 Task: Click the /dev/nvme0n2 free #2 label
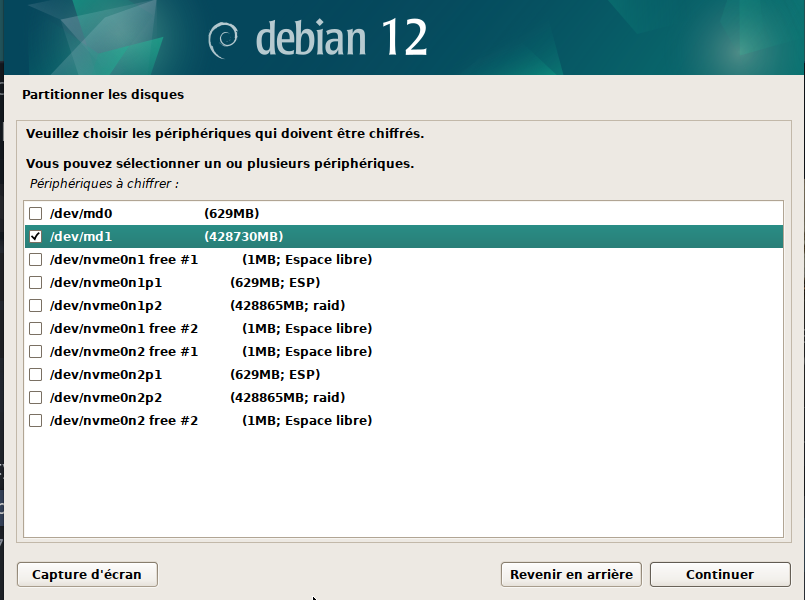click(x=124, y=421)
